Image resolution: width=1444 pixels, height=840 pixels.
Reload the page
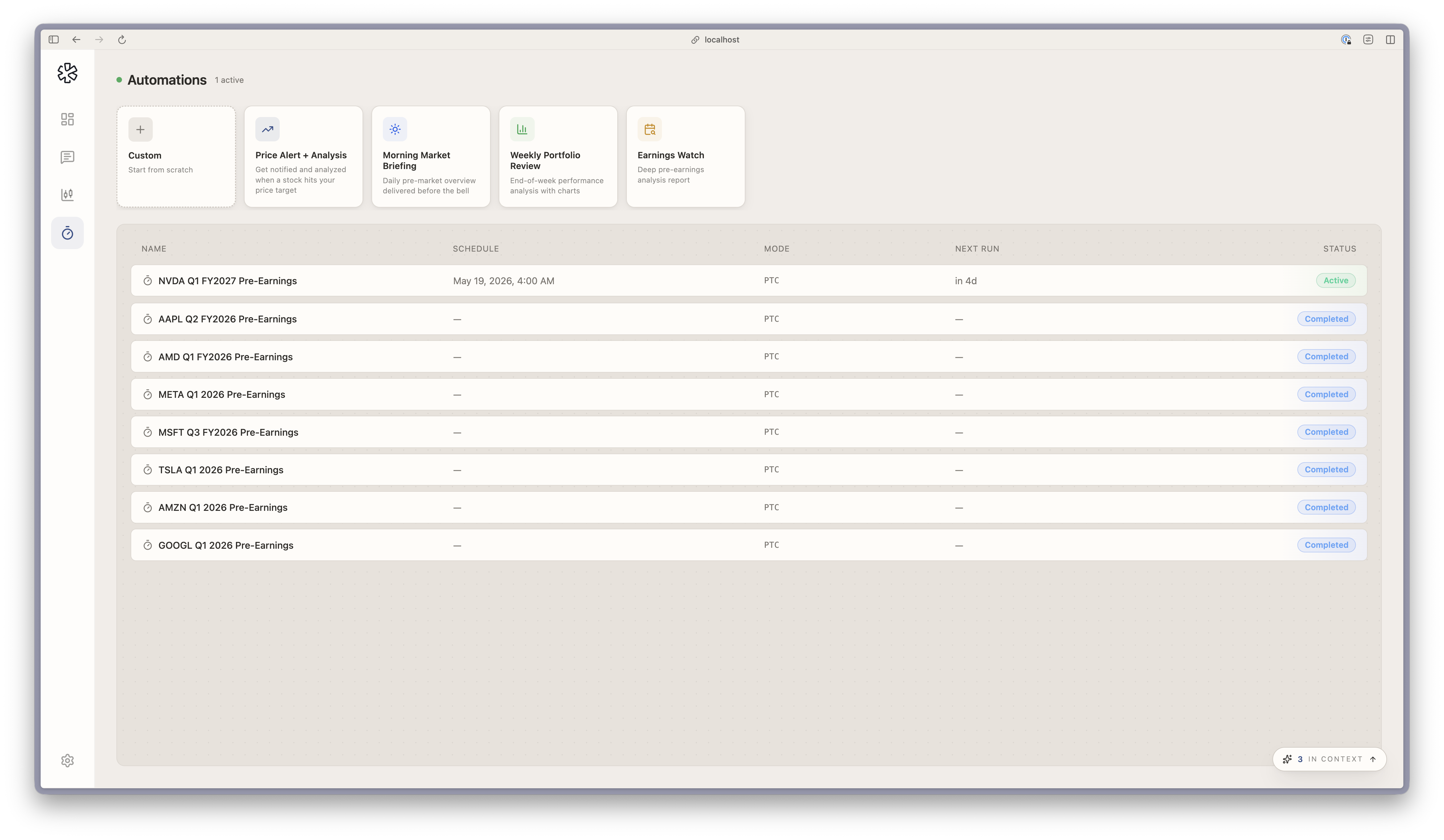(122, 39)
